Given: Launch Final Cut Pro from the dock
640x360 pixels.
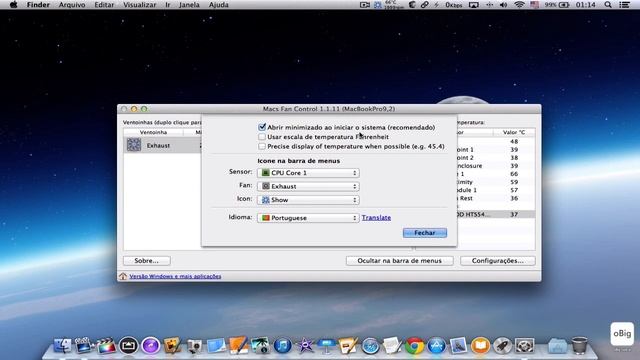Looking at the screenshot, I should click(106, 345).
